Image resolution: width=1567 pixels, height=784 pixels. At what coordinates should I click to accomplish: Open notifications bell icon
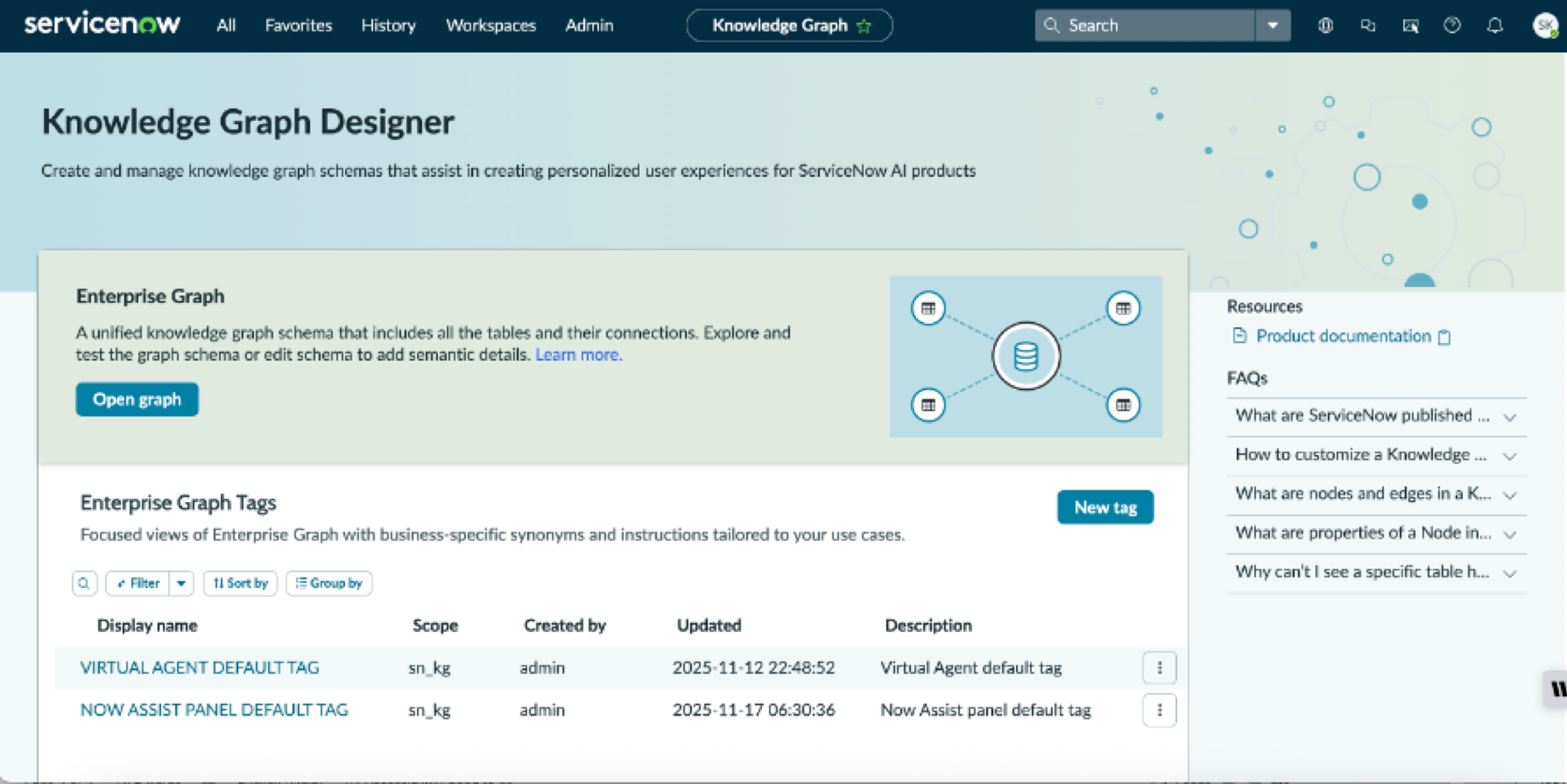click(1495, 26)
